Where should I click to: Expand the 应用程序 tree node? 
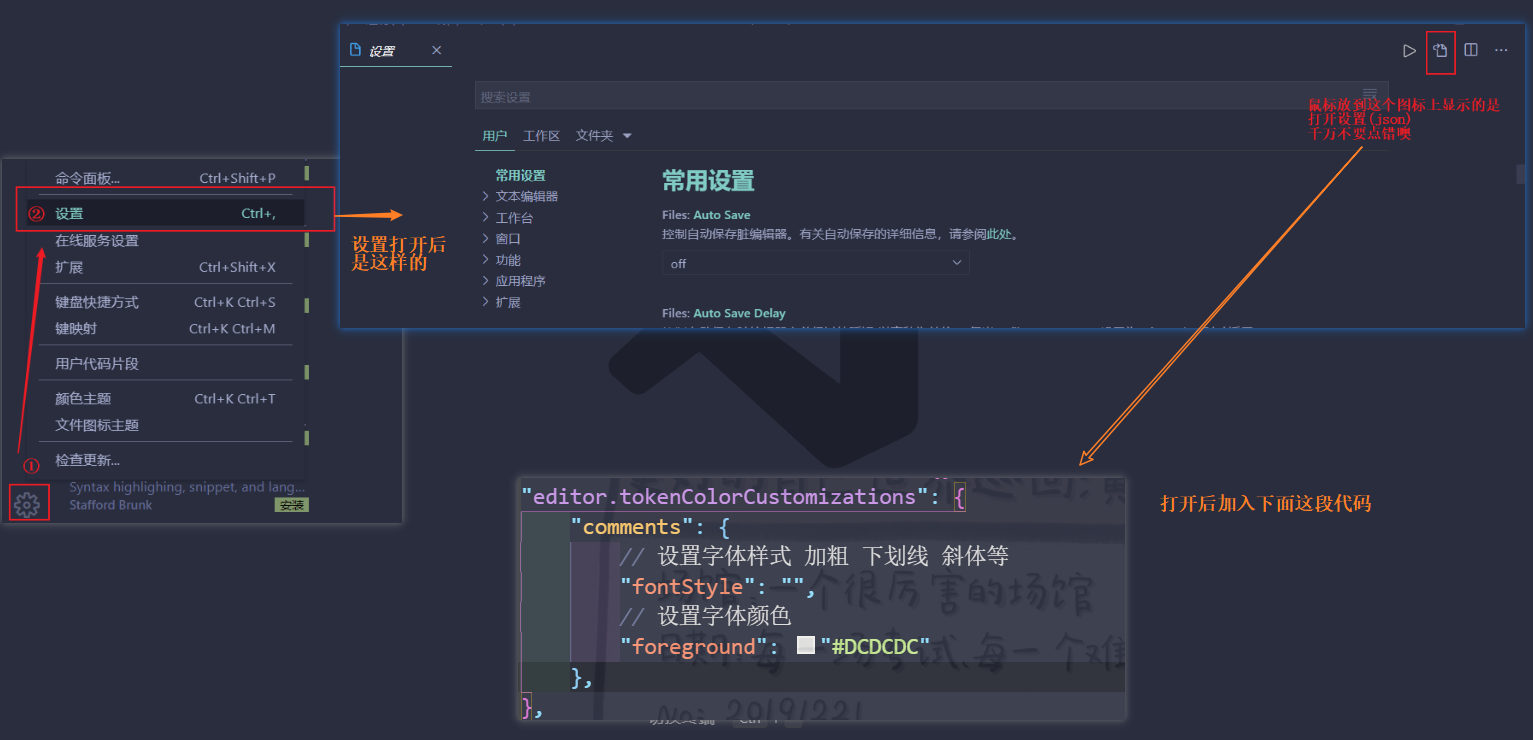[514, 281]
